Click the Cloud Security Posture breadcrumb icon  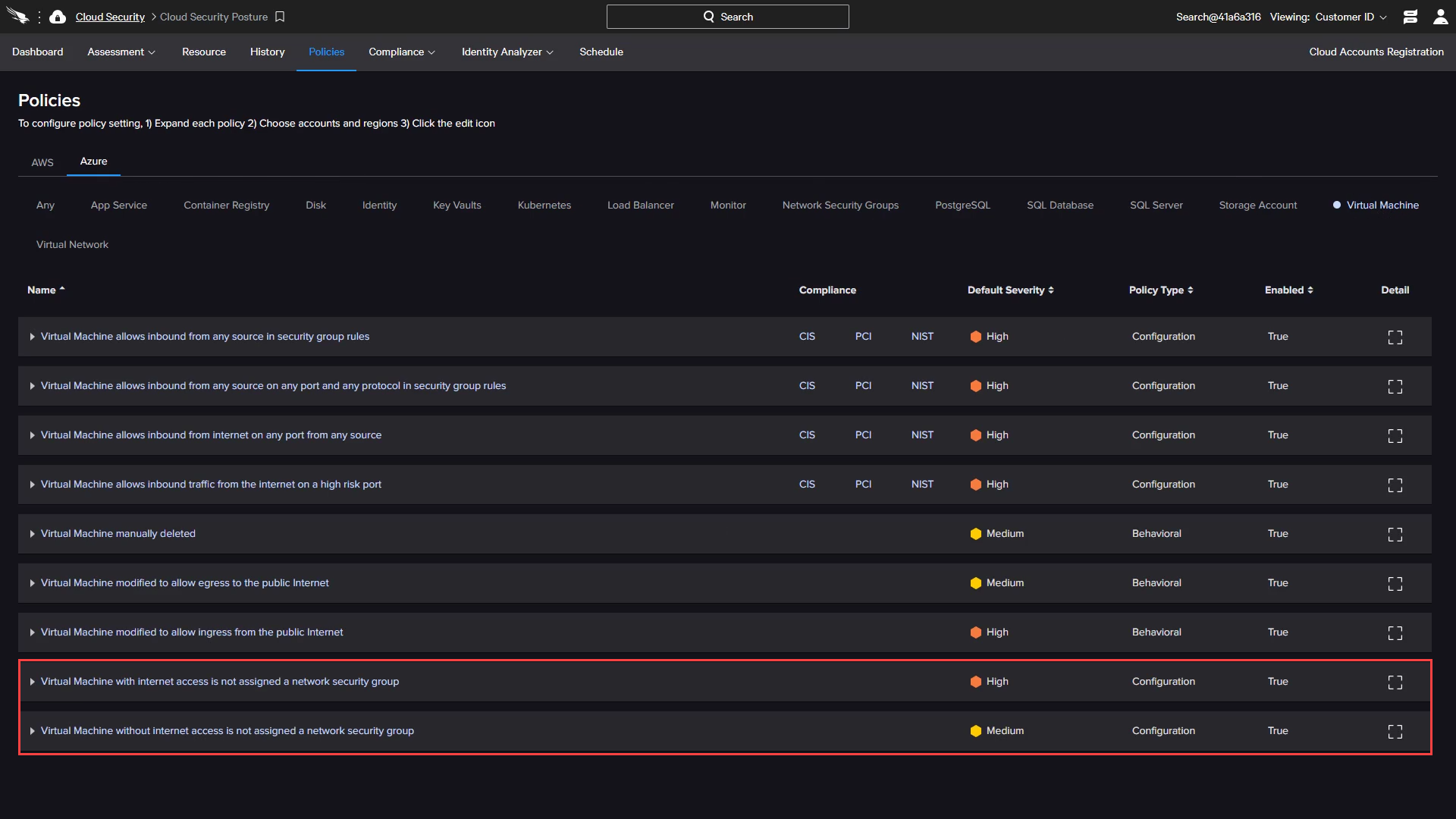280,17
